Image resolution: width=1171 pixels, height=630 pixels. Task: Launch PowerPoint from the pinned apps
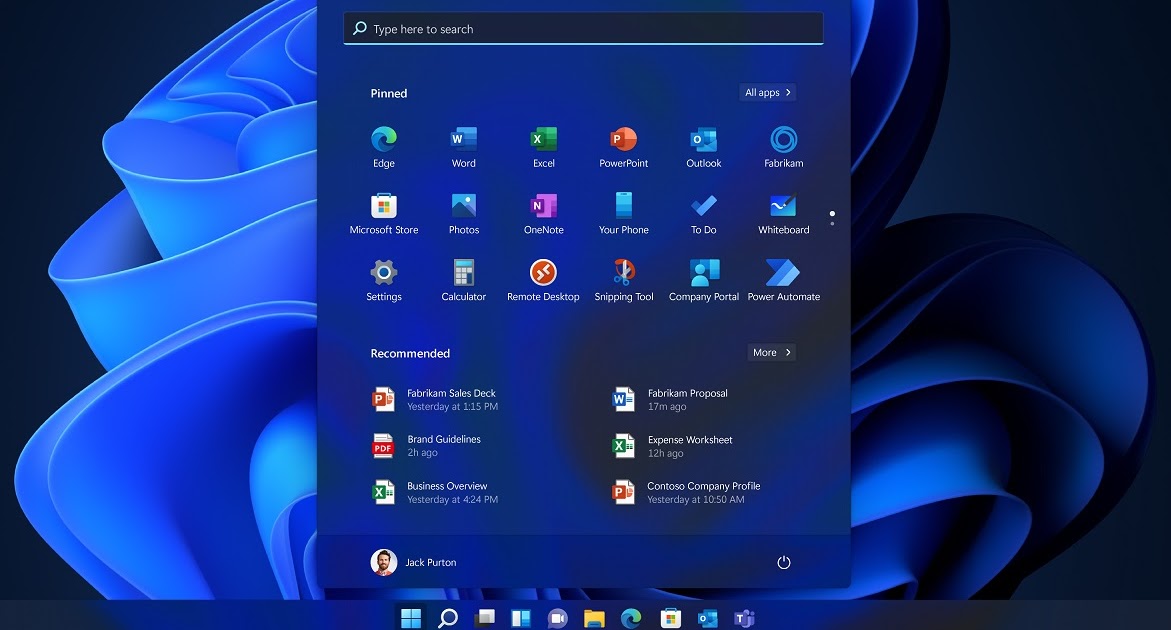click(624, 147)
